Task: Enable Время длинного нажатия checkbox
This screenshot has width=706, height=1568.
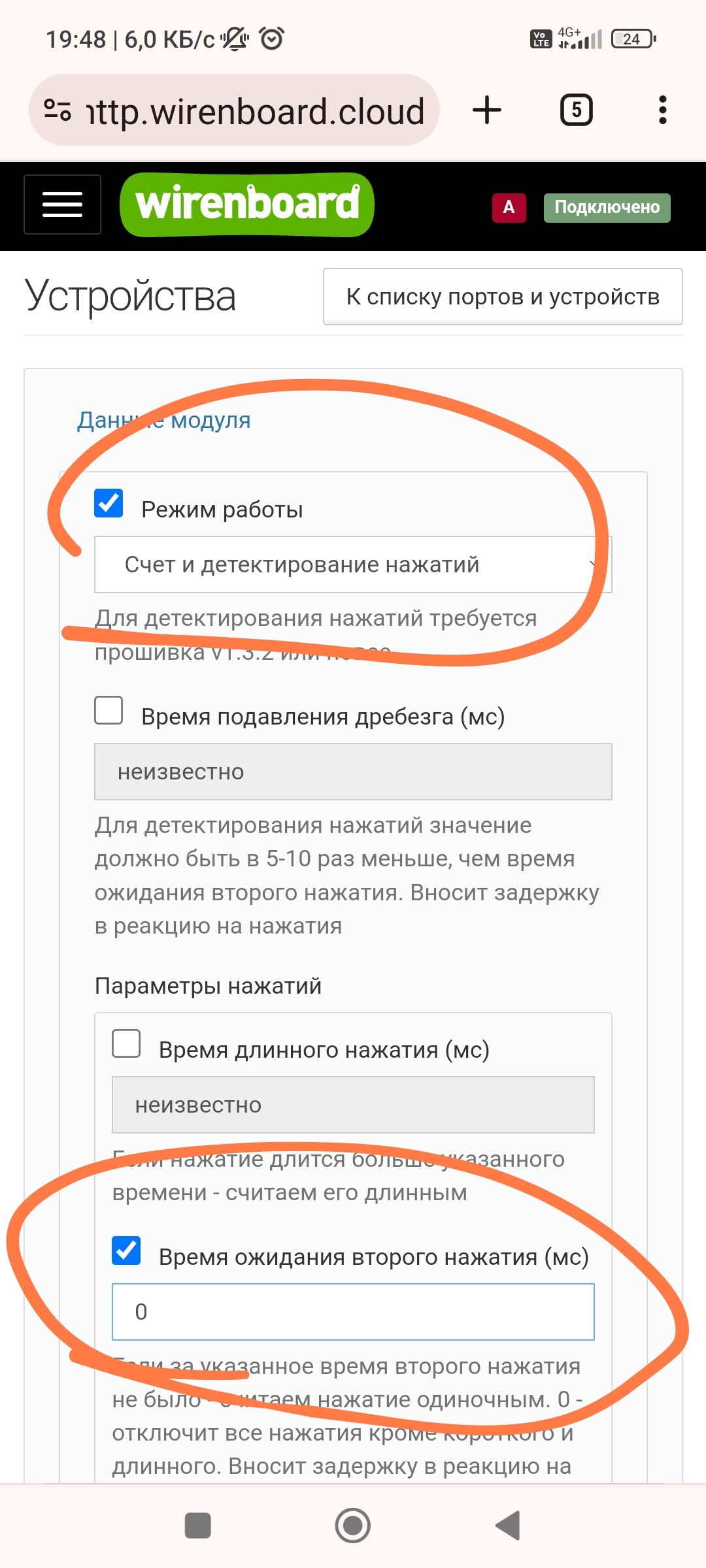Action: point(126,1043)
